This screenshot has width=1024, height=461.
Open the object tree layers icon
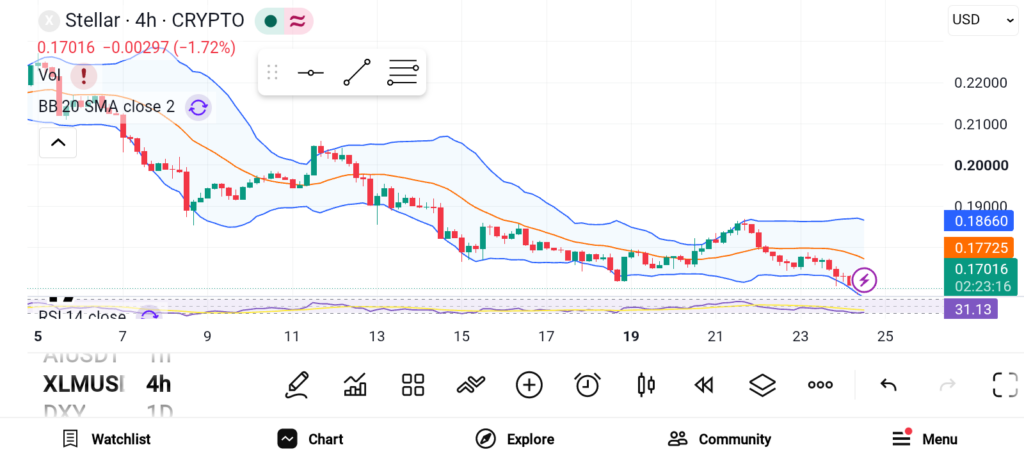(762, 385)
